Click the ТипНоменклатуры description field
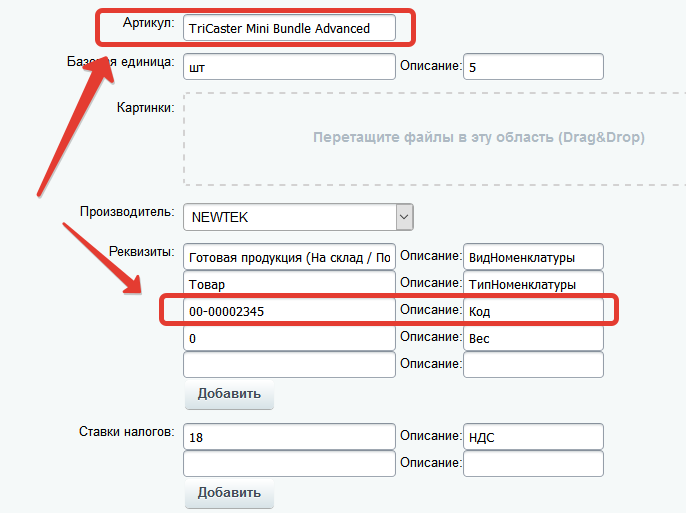Image resolution: width=686 pixels, height=513 pixels. [x=534, y=284]
